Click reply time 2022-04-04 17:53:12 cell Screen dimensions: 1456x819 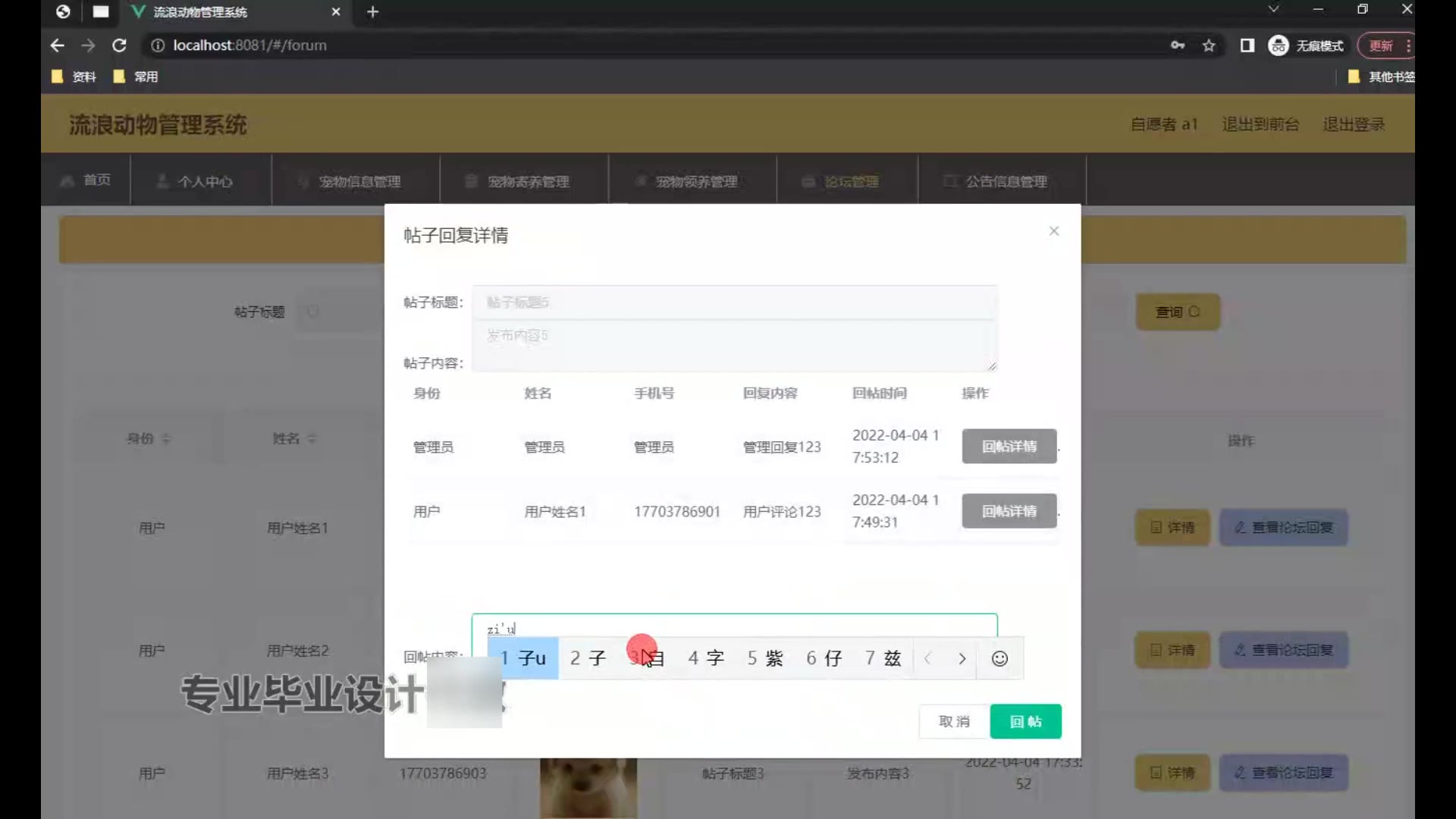pos(895,446)
